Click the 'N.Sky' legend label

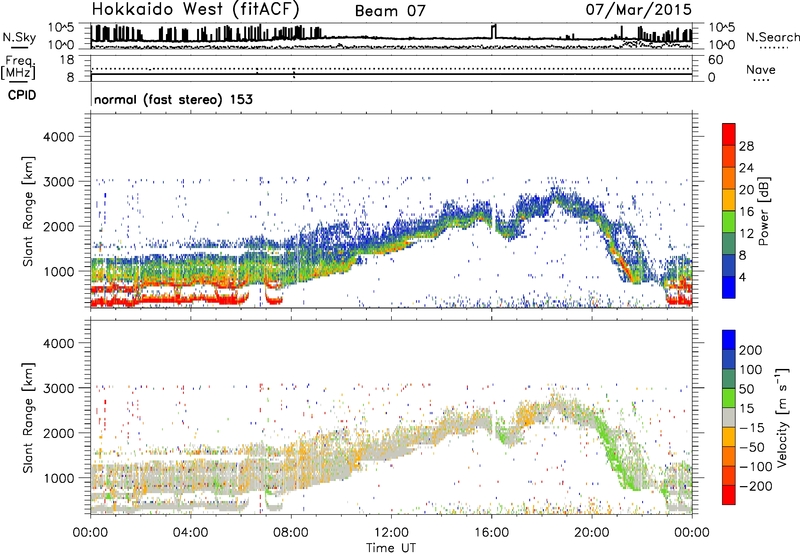[19, 37]
